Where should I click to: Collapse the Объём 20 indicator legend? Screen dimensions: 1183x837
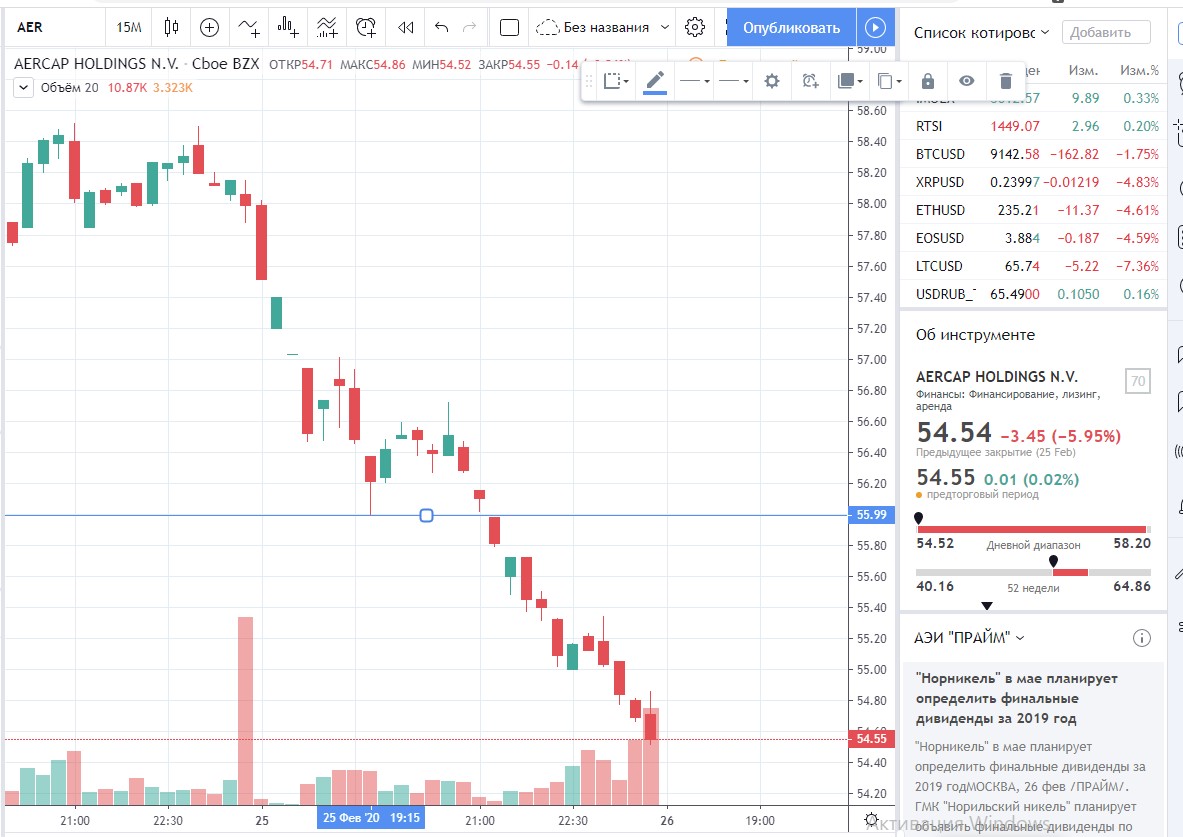(x=23, y=88)
